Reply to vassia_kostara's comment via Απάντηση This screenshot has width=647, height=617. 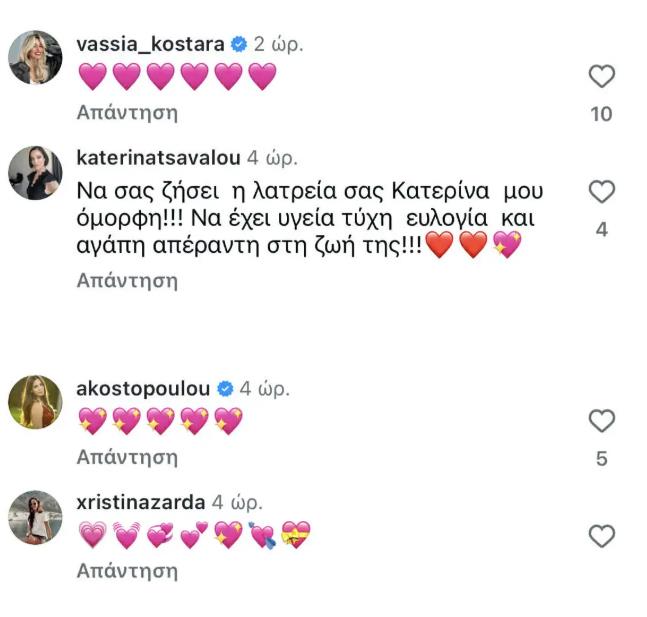pos(127,112)
